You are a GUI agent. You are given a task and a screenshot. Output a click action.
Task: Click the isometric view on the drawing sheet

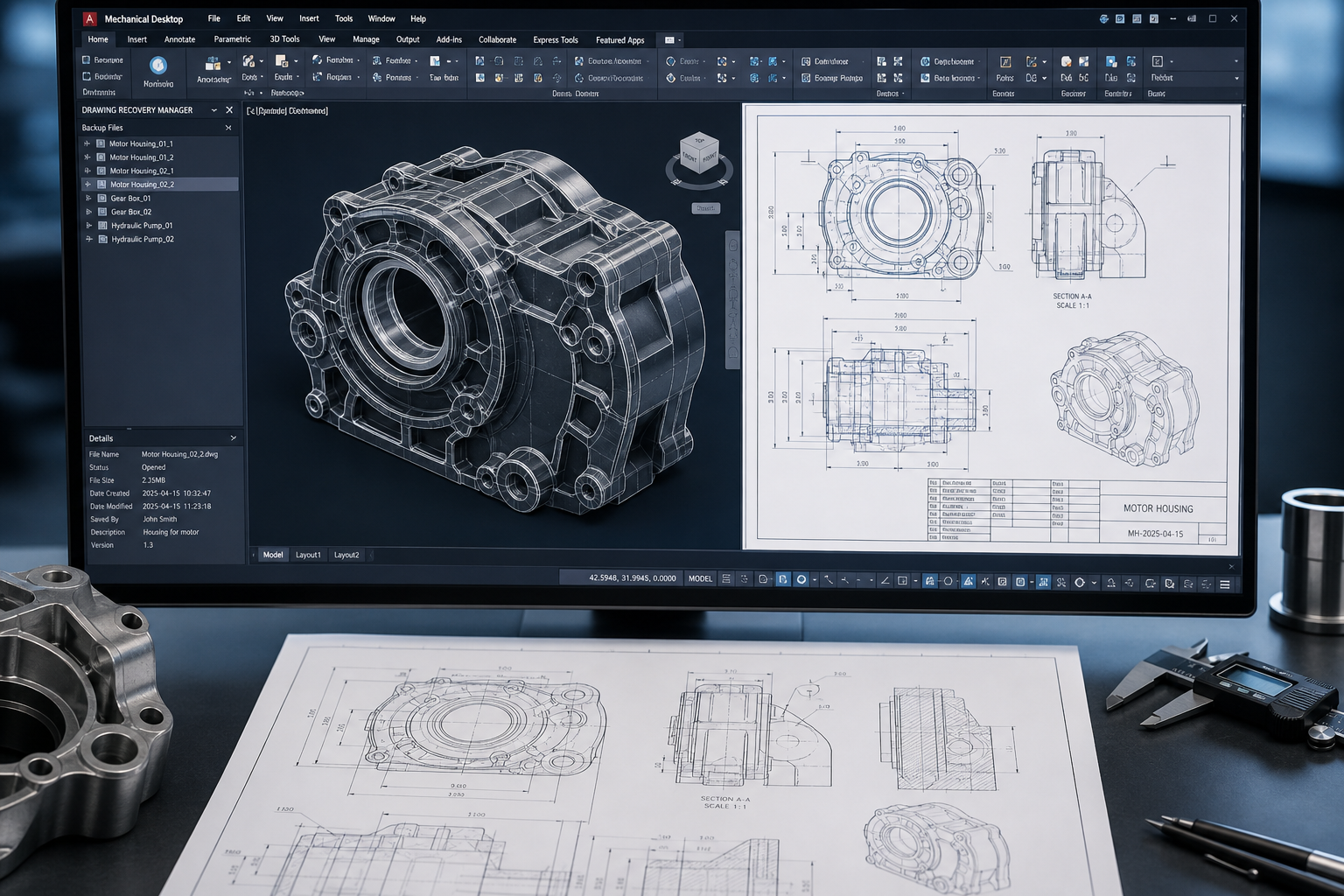point(1124,399)
